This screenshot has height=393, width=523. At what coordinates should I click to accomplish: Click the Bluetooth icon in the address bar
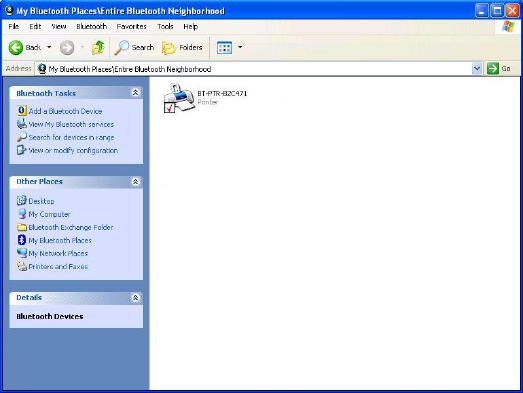click(x=42, y=69)
